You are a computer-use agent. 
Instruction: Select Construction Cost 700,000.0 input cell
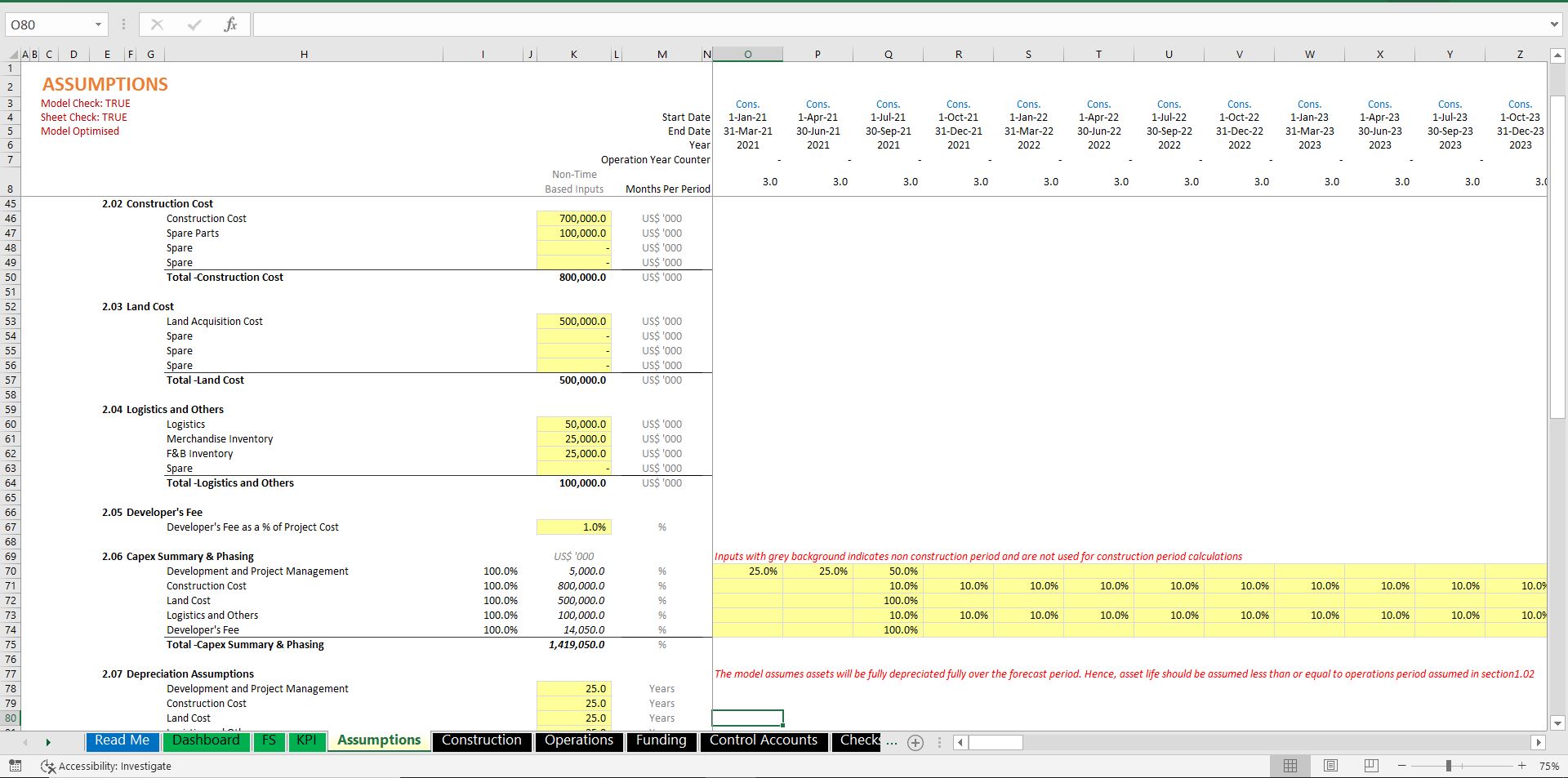[x=574, y=219]
